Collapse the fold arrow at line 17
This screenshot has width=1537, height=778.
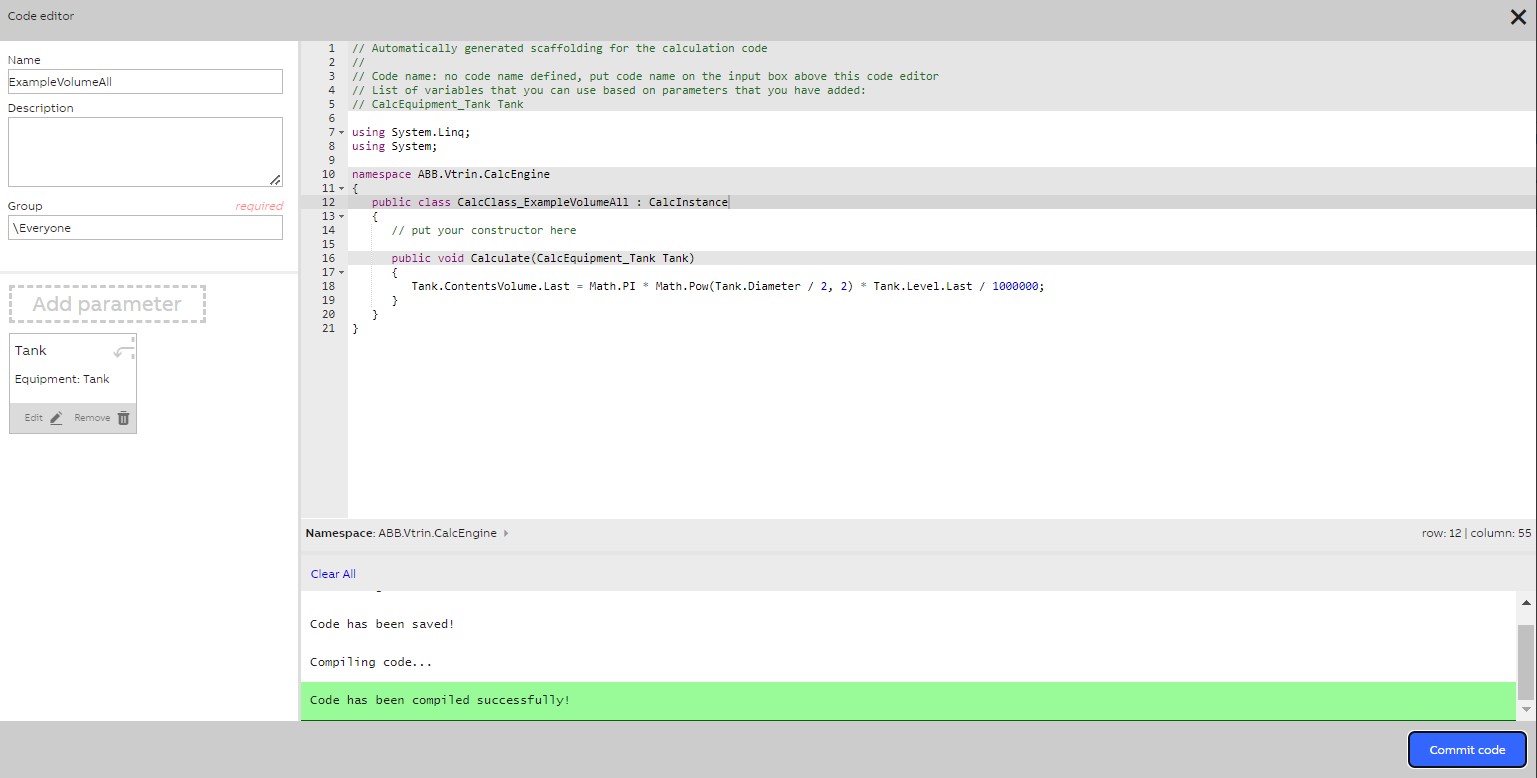[x=342, y=272]
